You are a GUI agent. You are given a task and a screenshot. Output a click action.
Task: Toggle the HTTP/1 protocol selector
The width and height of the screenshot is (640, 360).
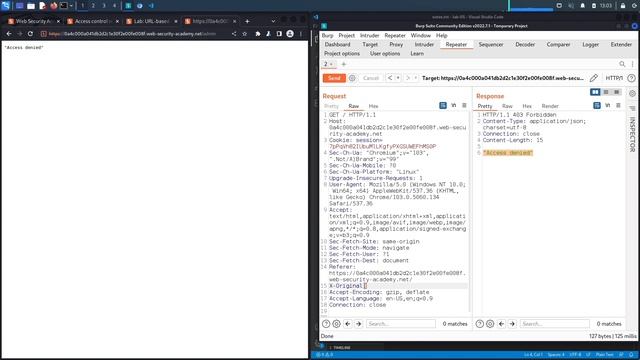[614, 78]
